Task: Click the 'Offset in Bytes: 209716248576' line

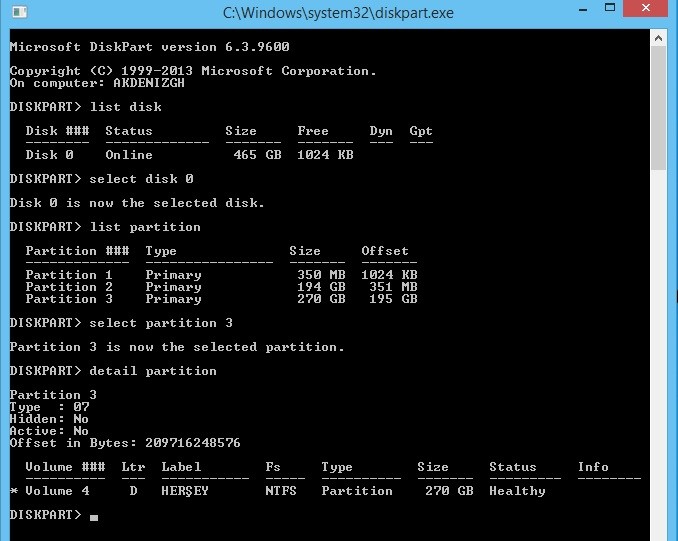Action: [125, 443]
